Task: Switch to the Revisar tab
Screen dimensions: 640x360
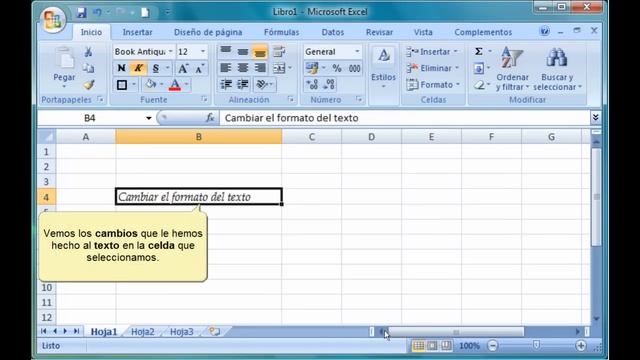Action: pos(379,32)
